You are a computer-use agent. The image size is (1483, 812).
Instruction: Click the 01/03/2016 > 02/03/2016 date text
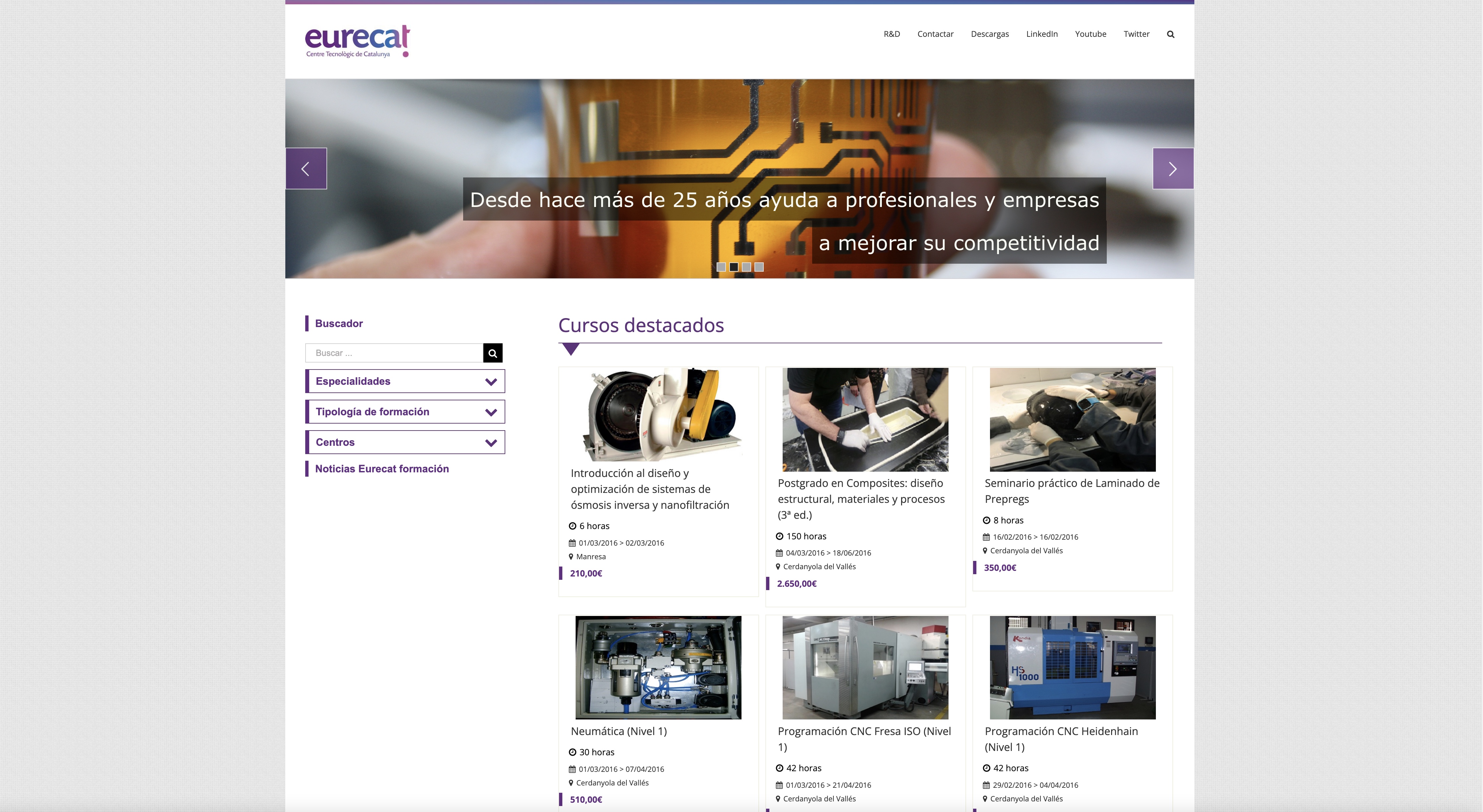621,543
